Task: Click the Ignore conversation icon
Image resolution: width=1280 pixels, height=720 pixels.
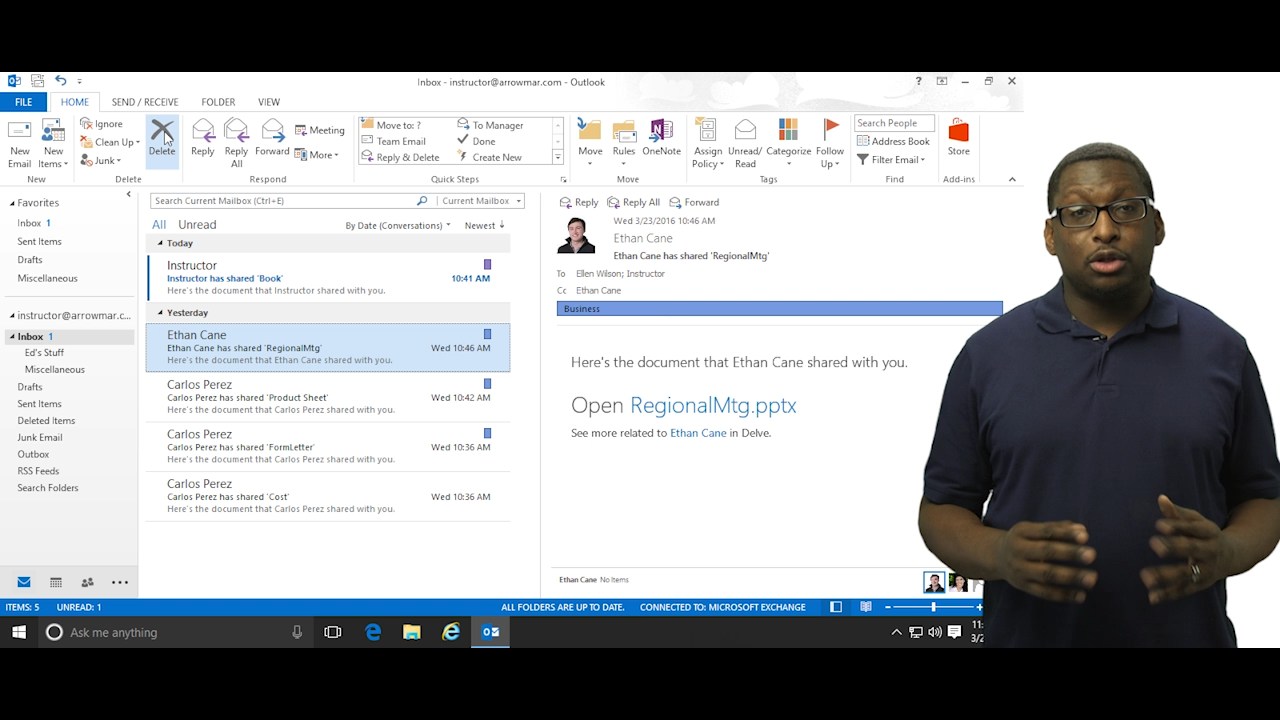Action: pyautogui.click(x=87, y=124)
